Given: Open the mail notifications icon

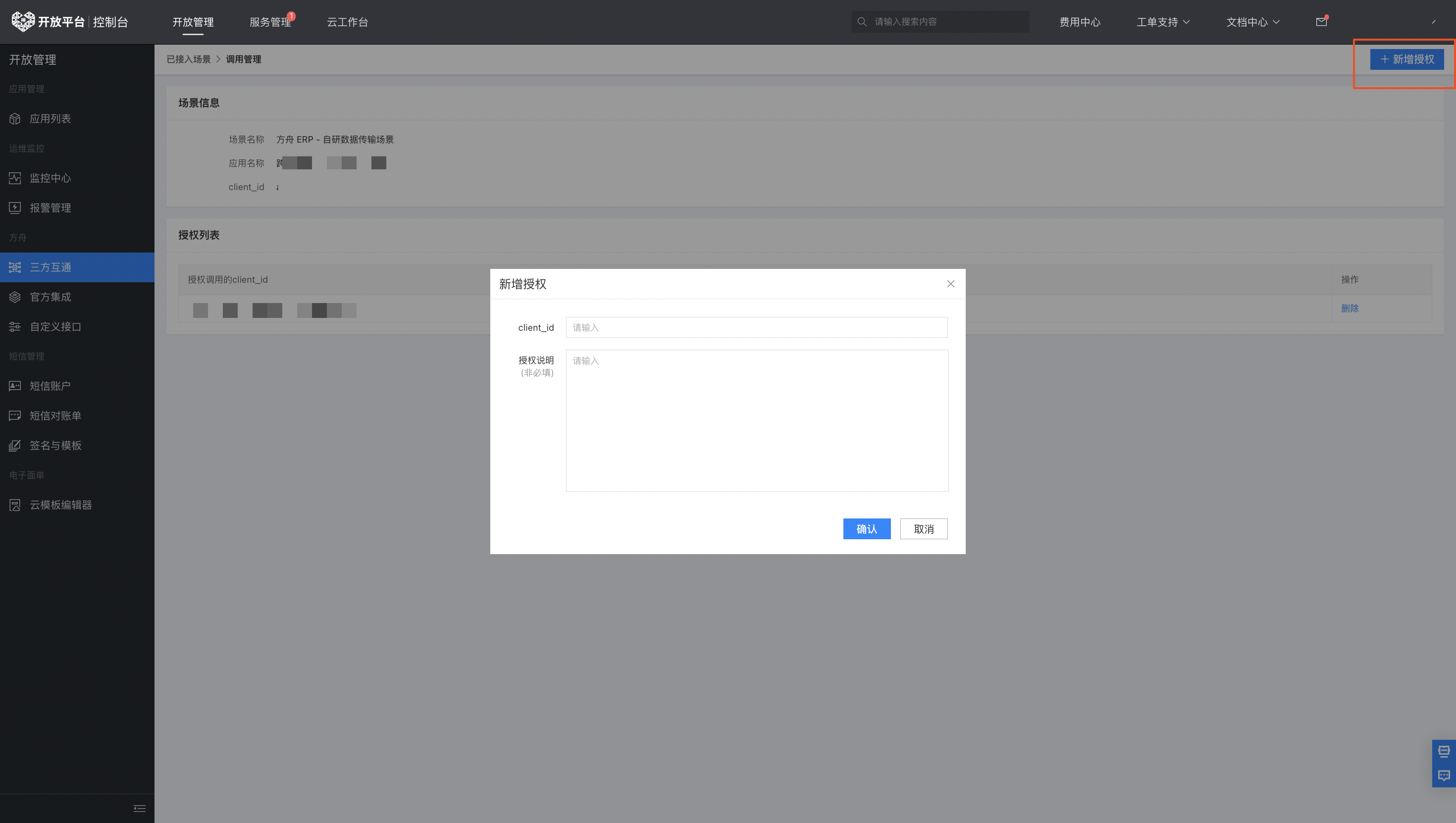Looking at the screenshot, I should pyautogui.click(x=1321, y=22).
